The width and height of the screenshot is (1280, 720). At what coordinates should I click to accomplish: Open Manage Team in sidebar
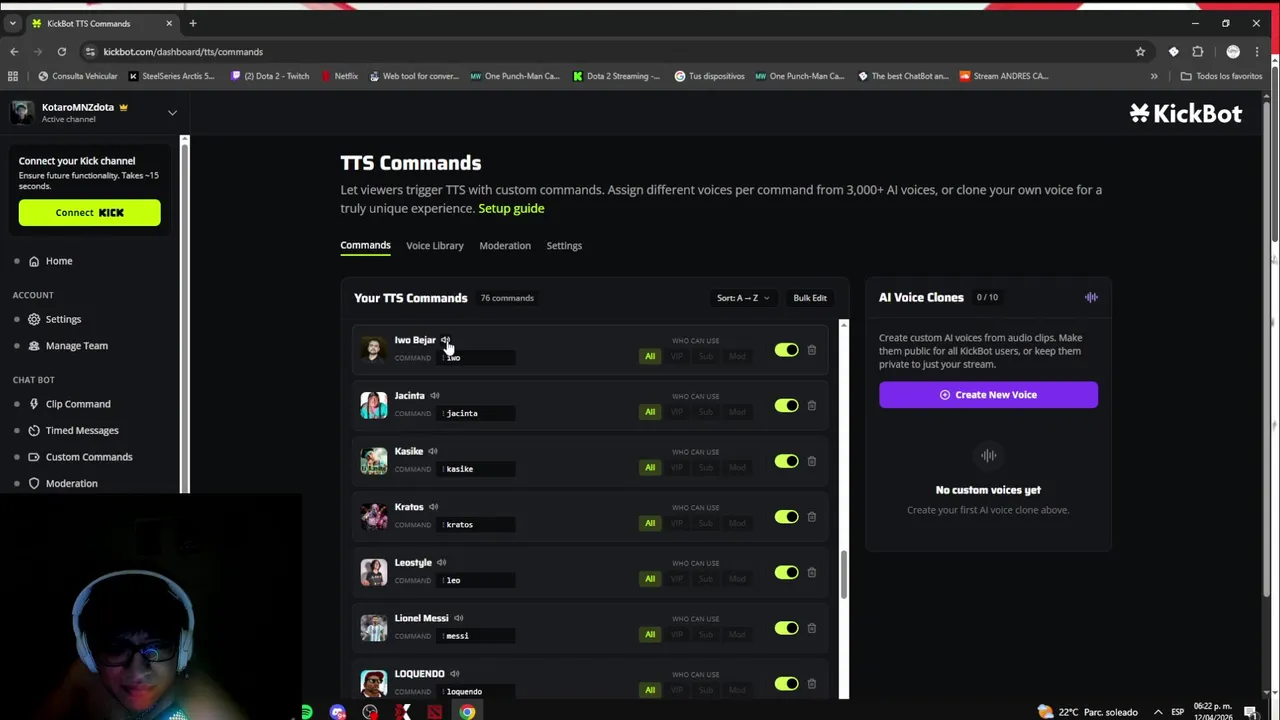76,346
